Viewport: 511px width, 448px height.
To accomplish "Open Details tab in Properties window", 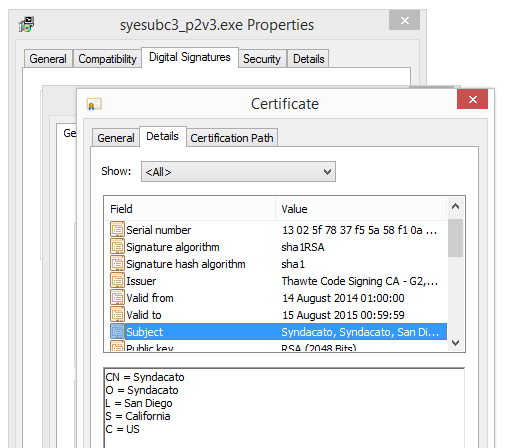I will coord(308,59).
